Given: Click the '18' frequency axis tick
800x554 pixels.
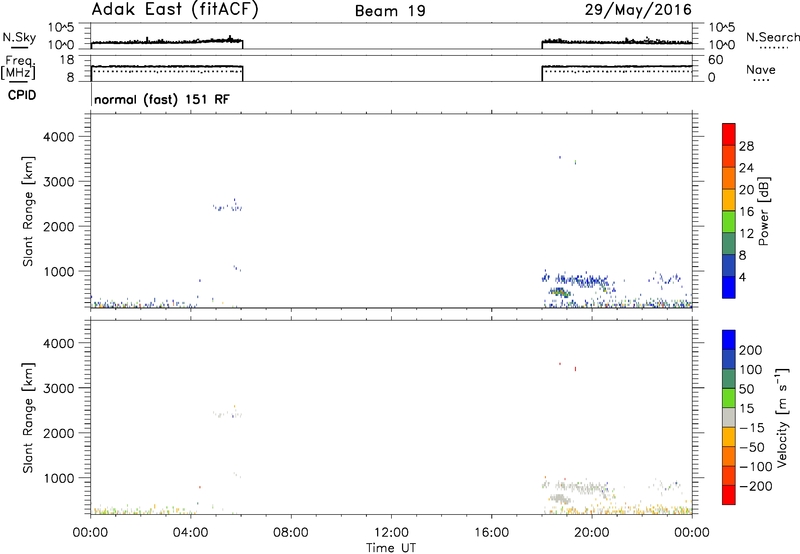Looking at the screenshot, I should 67,60.
